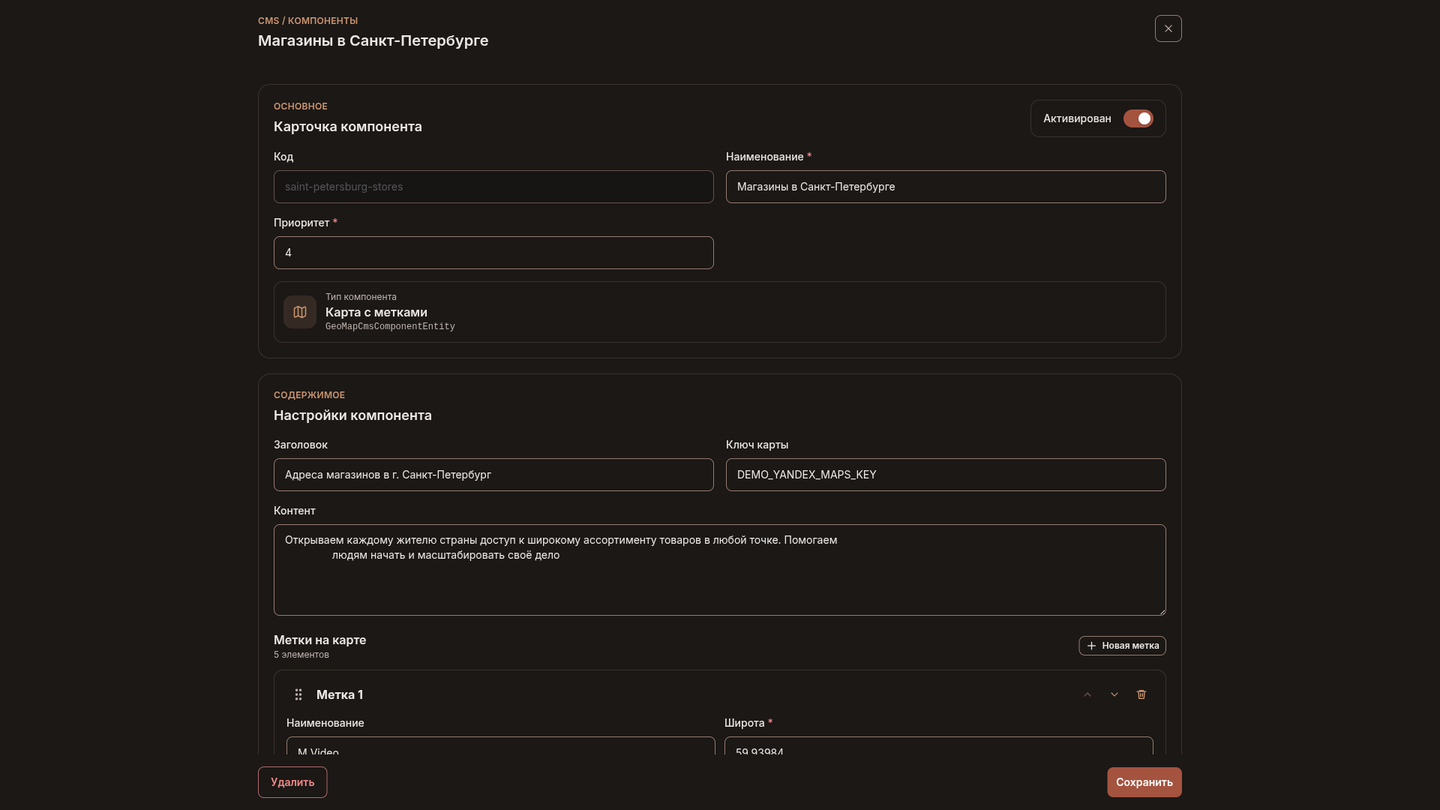
Task: Click the 'Карта с метками' type label
Action: pyautogui.click(x=376, y=312)
